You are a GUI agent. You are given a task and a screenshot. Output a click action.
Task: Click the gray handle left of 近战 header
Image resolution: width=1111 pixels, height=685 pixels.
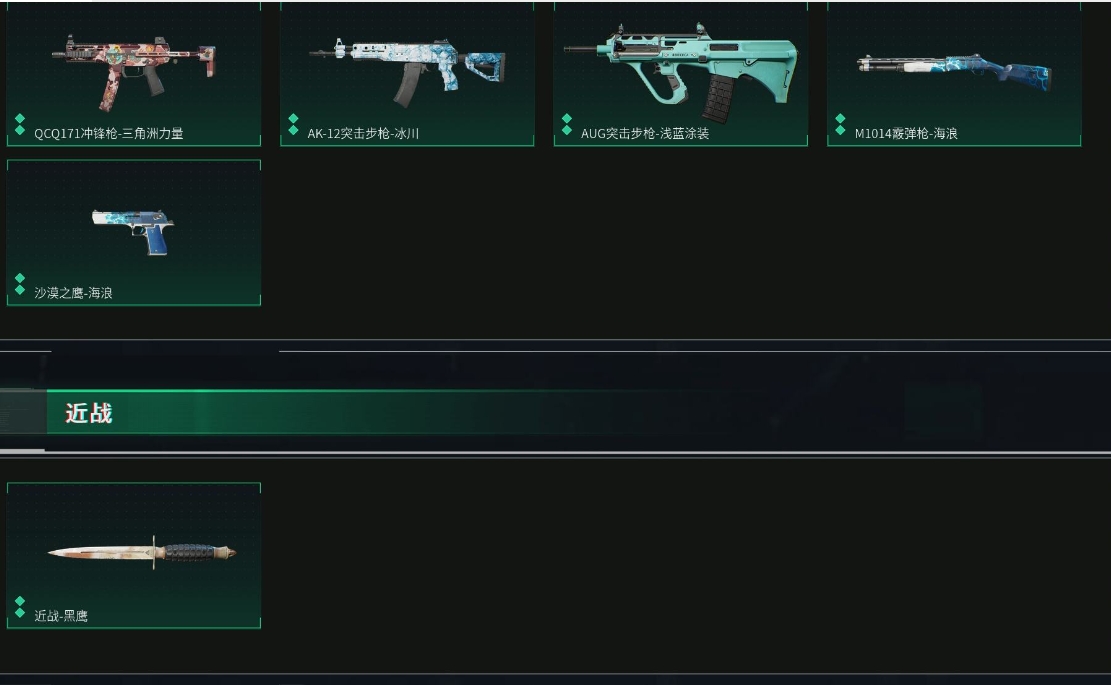[23, 412]
